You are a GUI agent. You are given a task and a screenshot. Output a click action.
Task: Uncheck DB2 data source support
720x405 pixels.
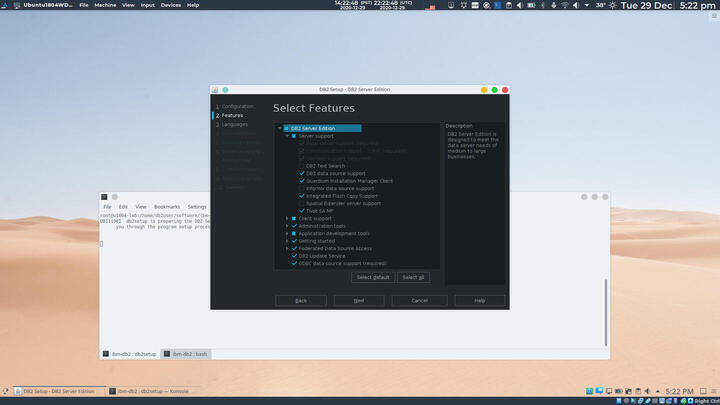[x=302, y=174]
